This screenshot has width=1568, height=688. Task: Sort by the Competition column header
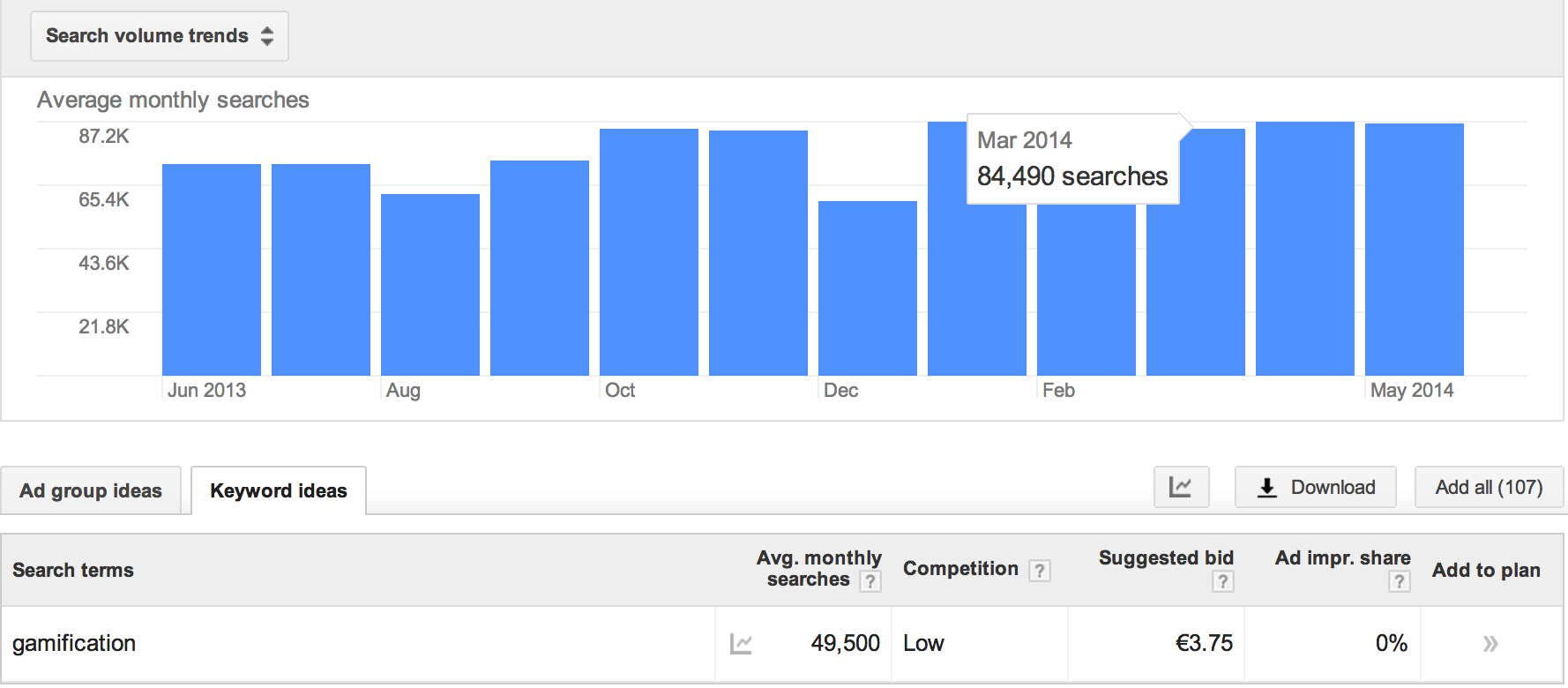pyautogui.click(x=960, y=569)
